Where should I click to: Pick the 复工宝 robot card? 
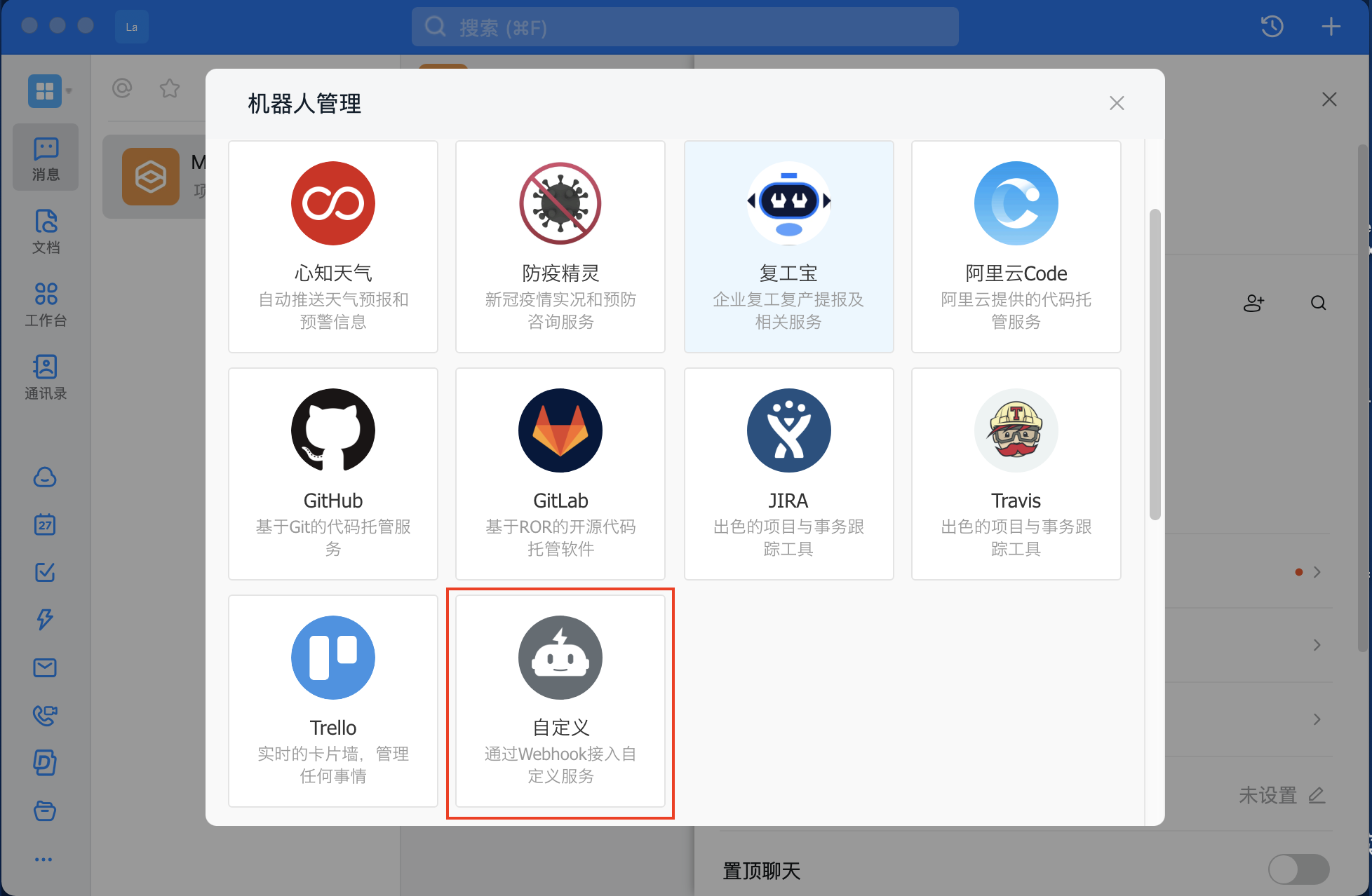[788, 247]
